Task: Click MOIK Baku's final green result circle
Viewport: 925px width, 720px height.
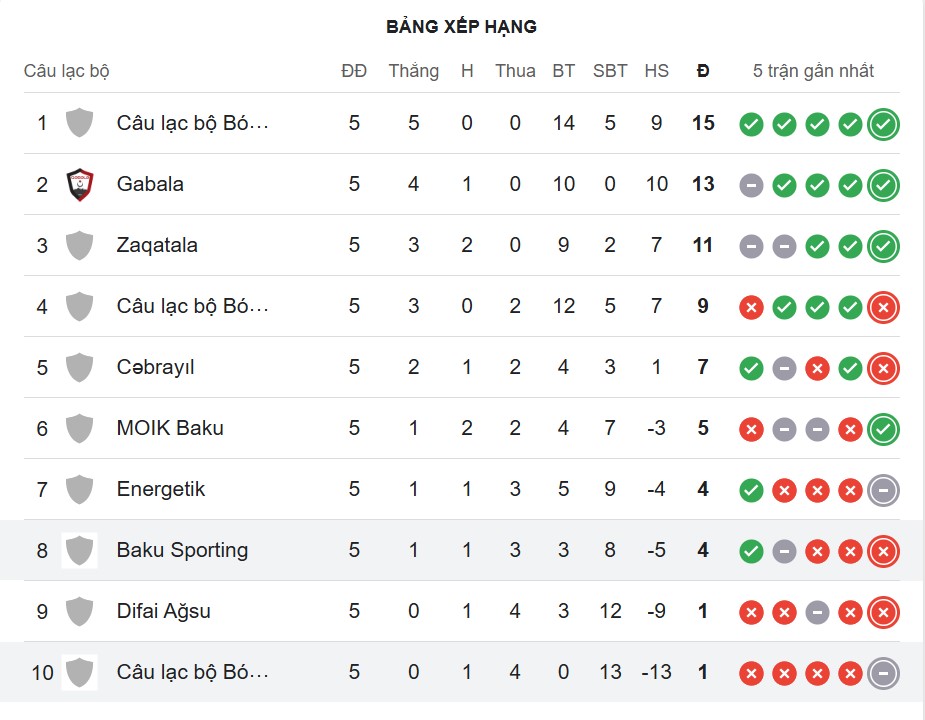Action: (x=883, y=428)
